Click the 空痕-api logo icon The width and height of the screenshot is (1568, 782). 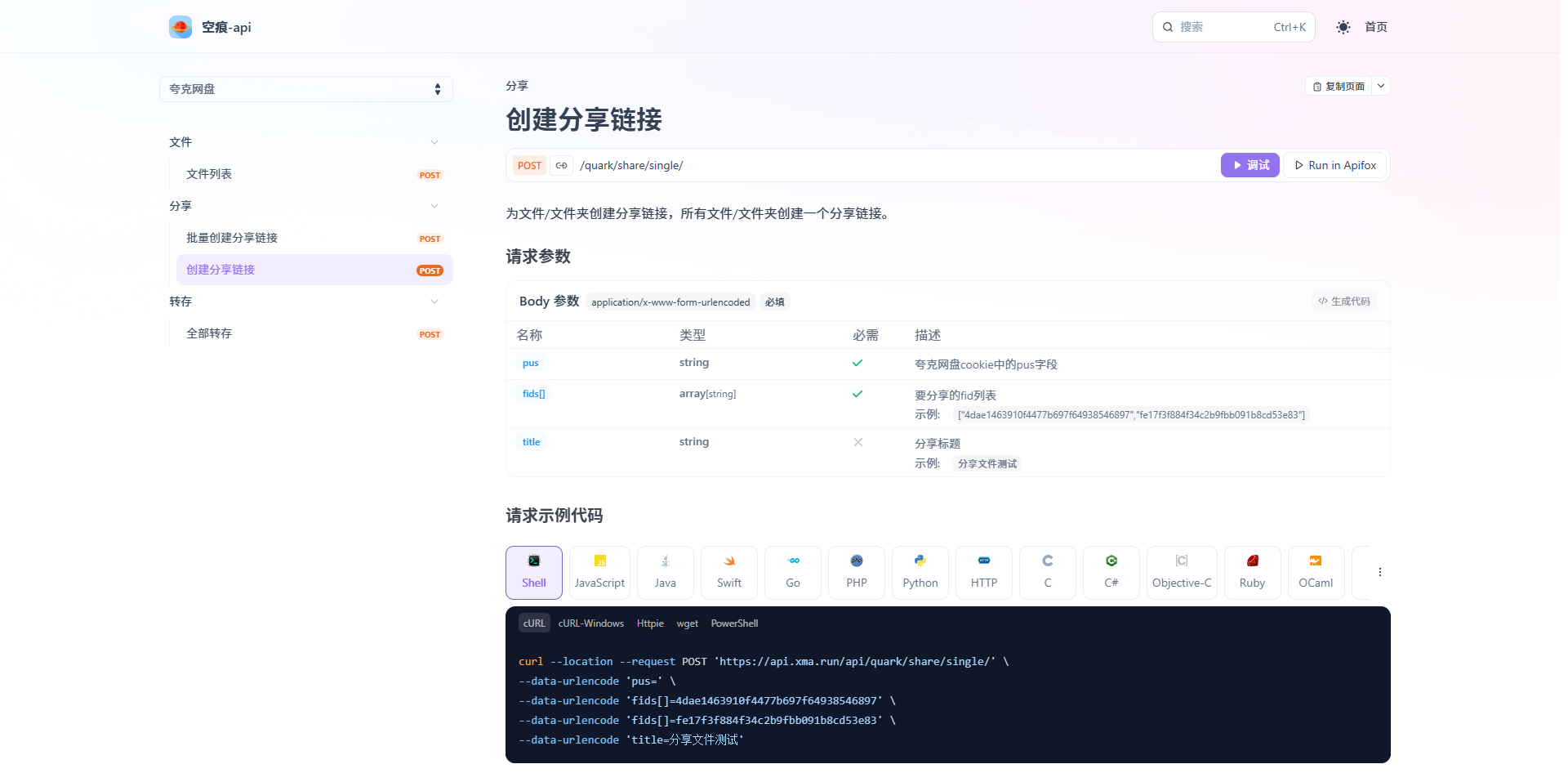click(180, 26)
